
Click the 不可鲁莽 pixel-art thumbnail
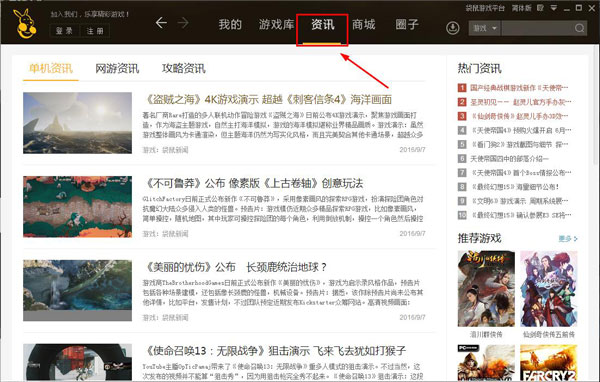[77, 207]
